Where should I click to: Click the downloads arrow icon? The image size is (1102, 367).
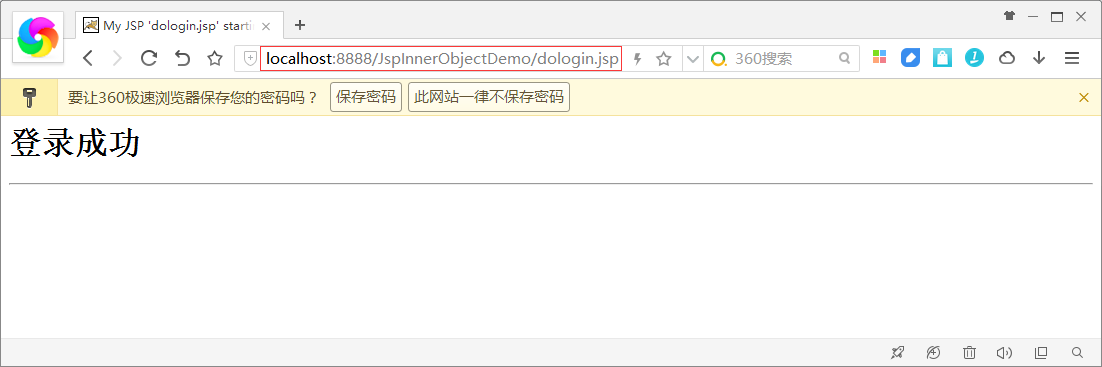pos(1039,58)
